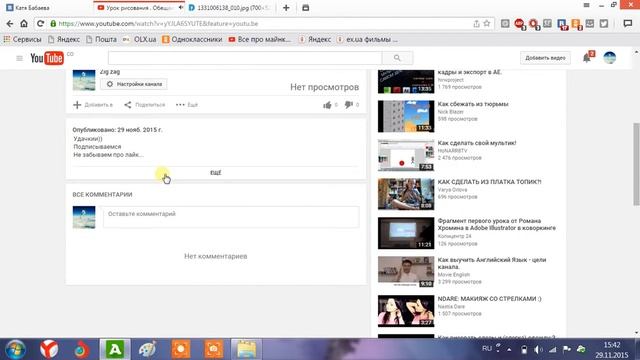Open КАК СДЕЛАТЬ ИЗ ПЛАТКА ТОПИК thumbnail
The height and width of the screenshot is (360, 640).
(x=406, y=194)
